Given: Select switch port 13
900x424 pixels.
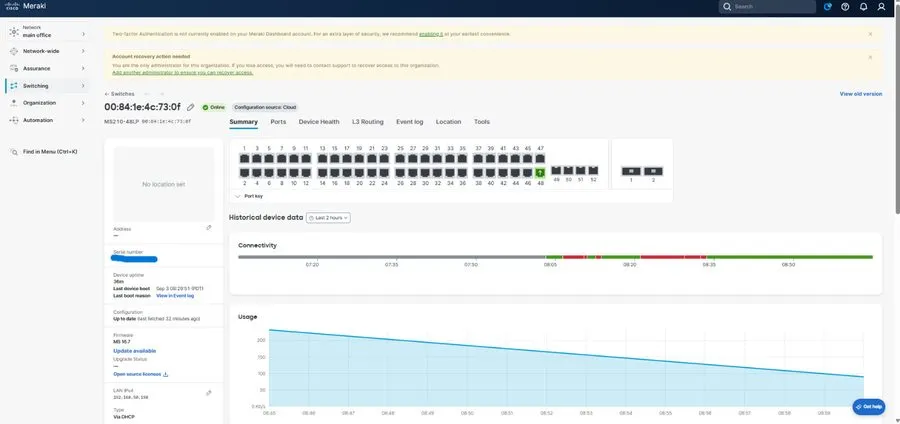Looking at the screenshot, I should pos(322,158).
